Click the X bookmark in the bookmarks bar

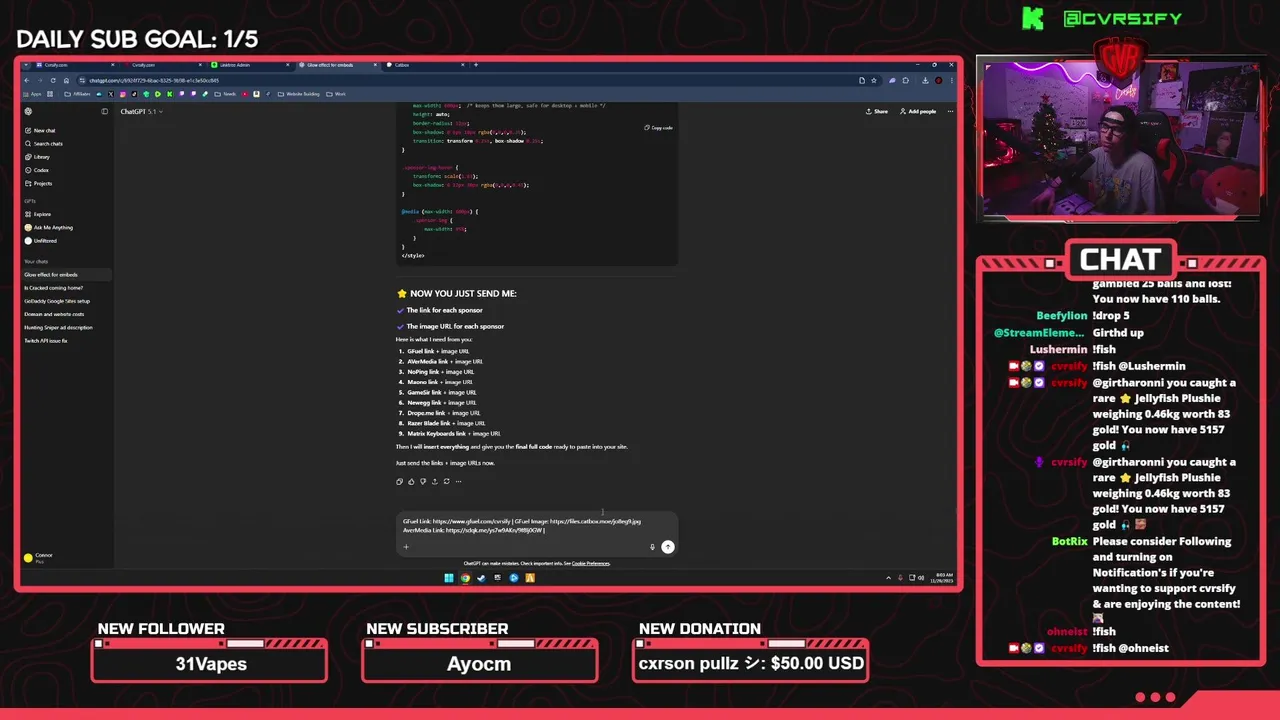click(x=110, y=94)
